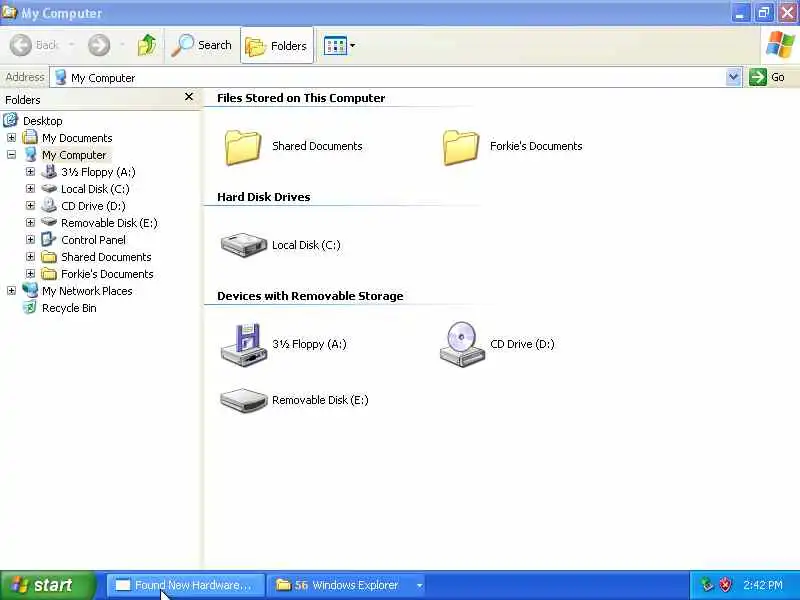This screenshot has height=600, width=800.
Task: Expand My Network Places tree node
Action: coord(11,291)
